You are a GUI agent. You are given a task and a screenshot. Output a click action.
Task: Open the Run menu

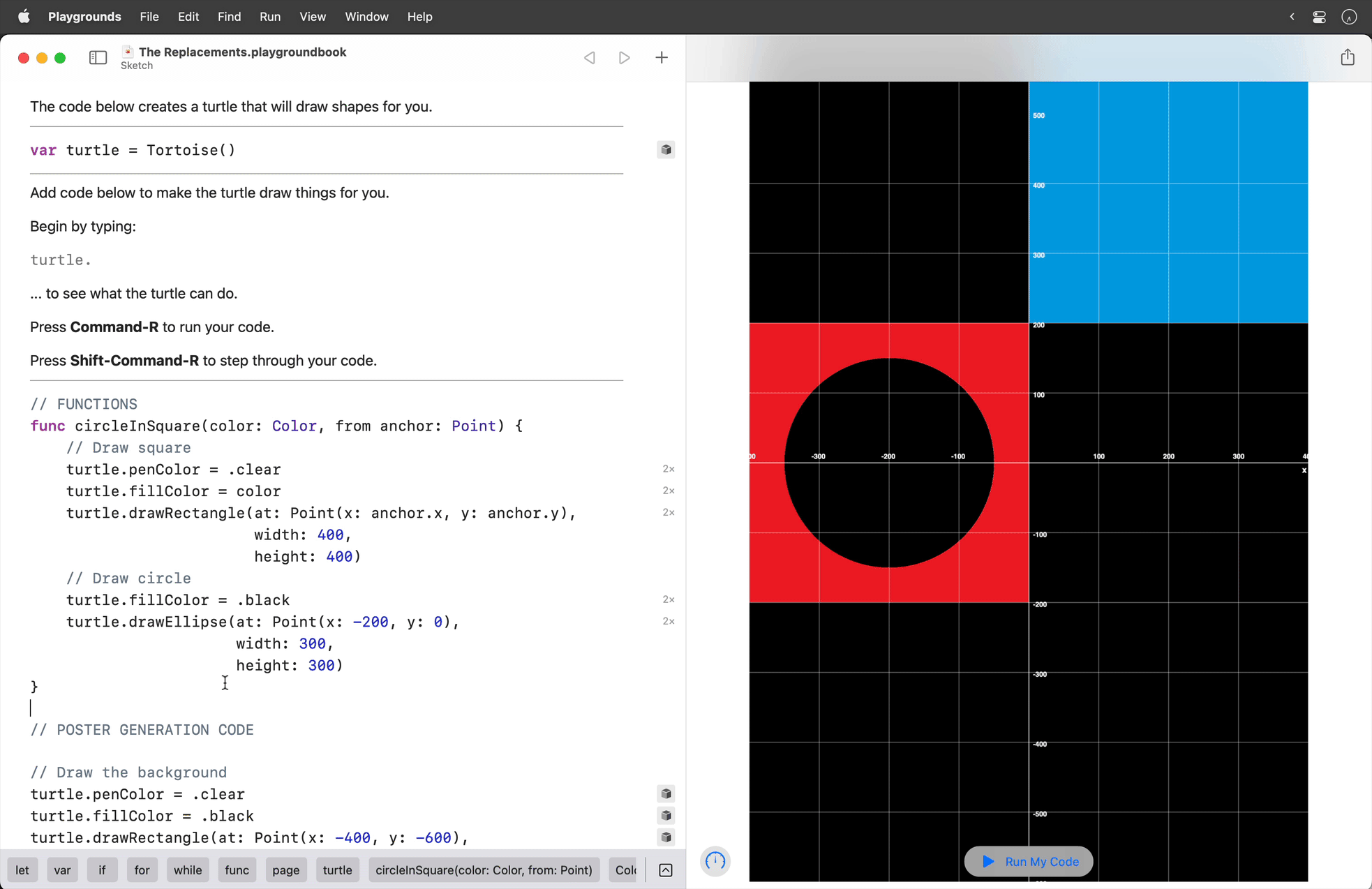[x=270, y=16]
